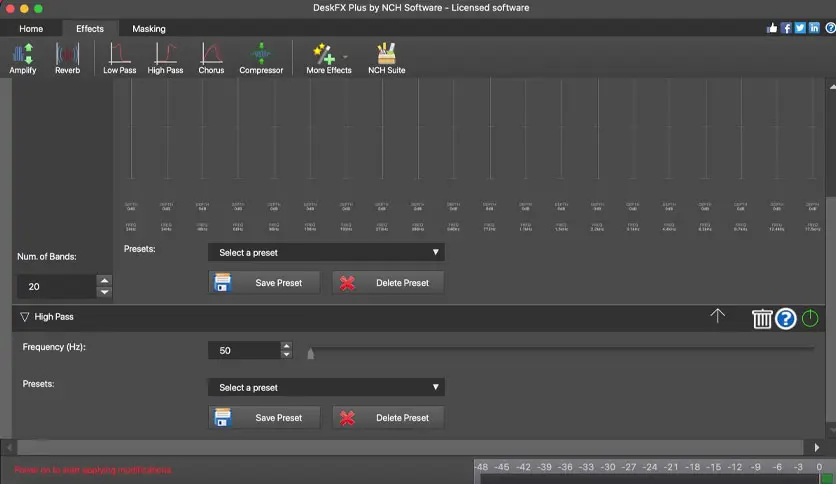Click the last equalizer band slider

(813, 128)
